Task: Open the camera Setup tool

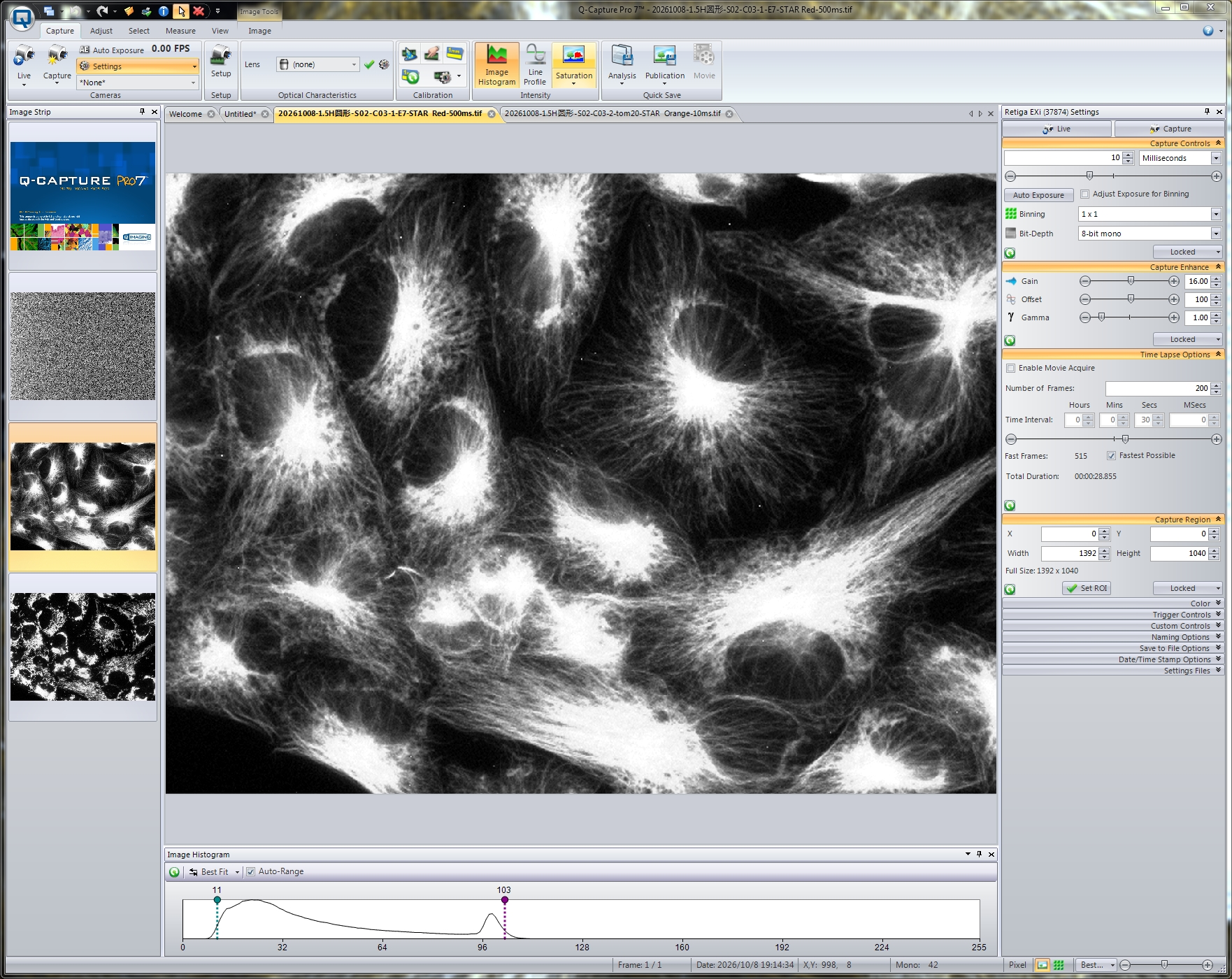Action: (x=221, y=62)
